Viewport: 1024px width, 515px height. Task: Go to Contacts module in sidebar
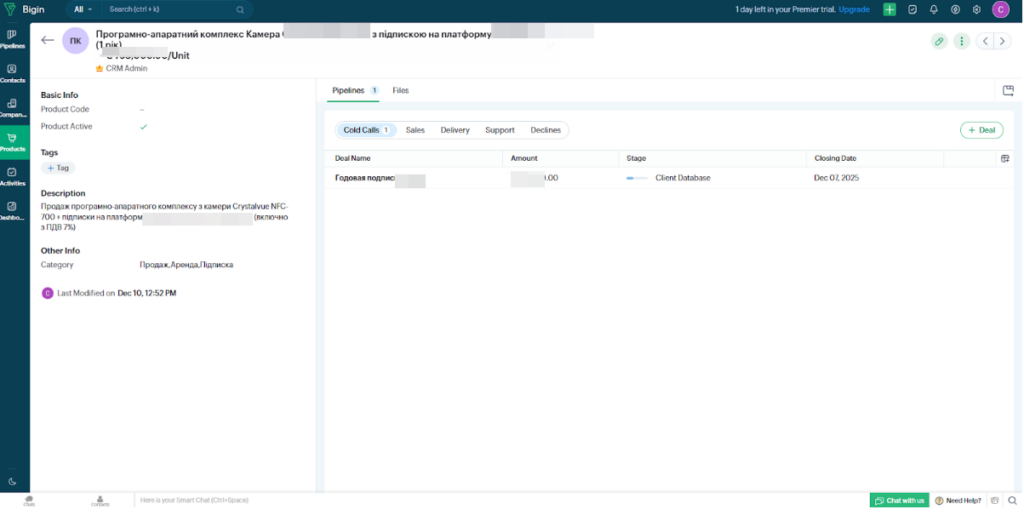[12, 73]
